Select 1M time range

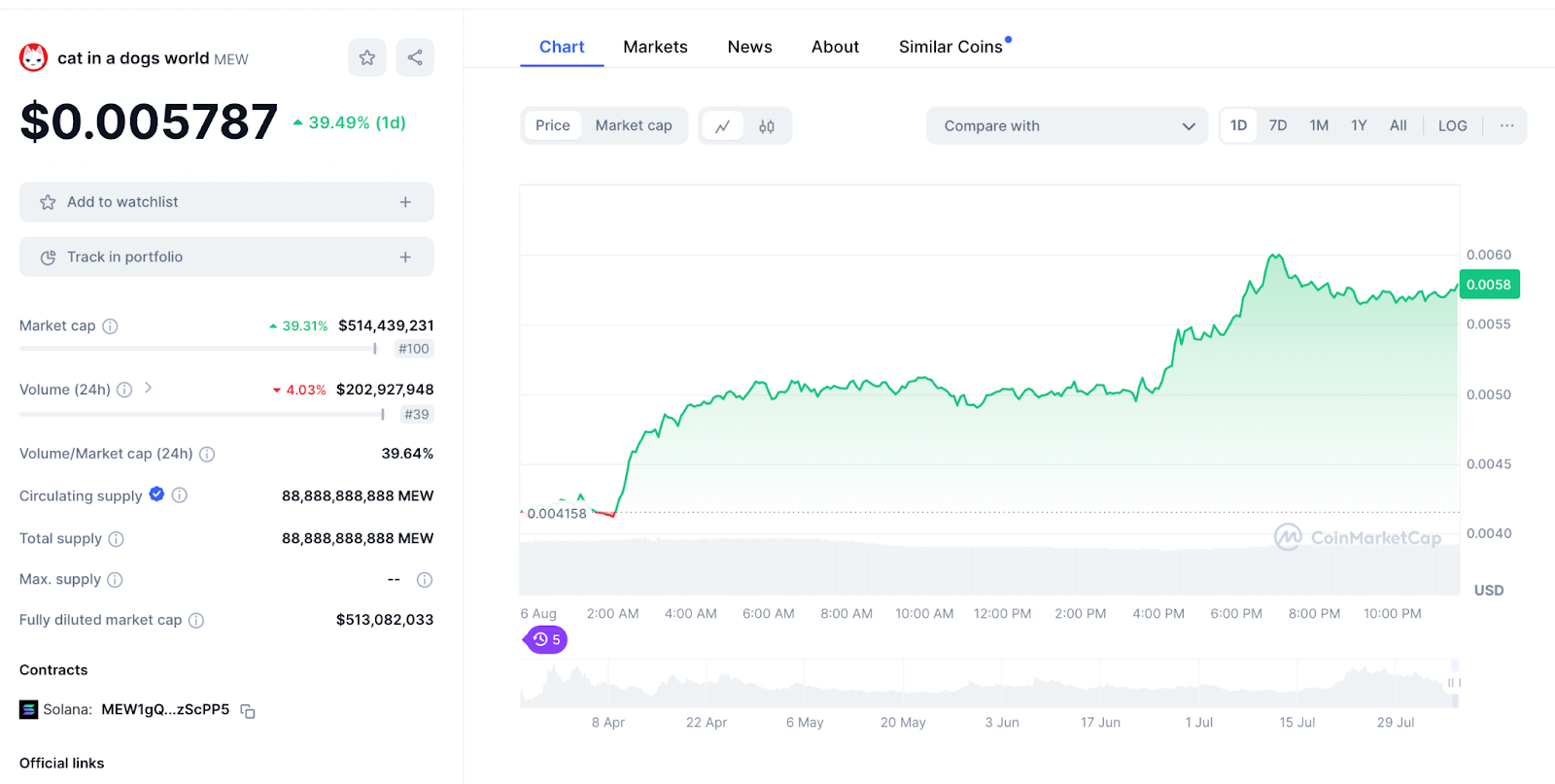click(x=1319, y=125)
